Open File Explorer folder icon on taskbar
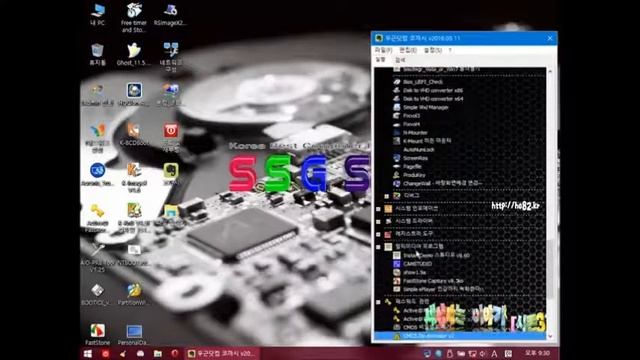The height and width of the screenshot is (360, 640). pyautogui.click(x=158, y=353)
